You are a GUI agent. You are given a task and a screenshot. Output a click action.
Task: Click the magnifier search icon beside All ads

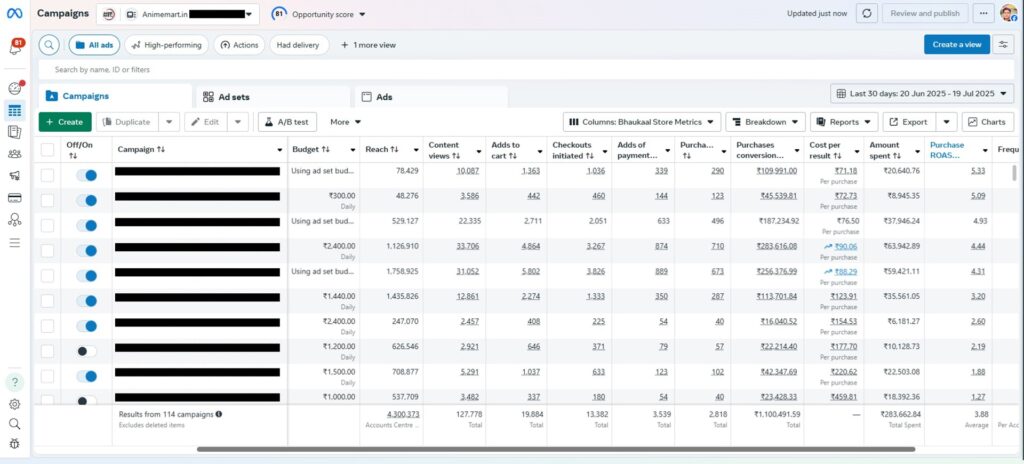(x=49, y=45)
